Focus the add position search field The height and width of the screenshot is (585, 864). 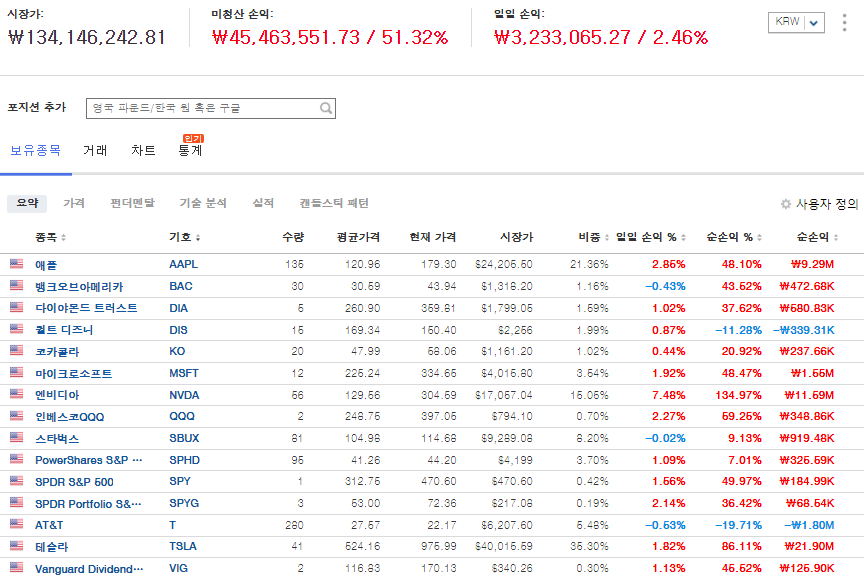pyautogui.click(x=210, y=108)
